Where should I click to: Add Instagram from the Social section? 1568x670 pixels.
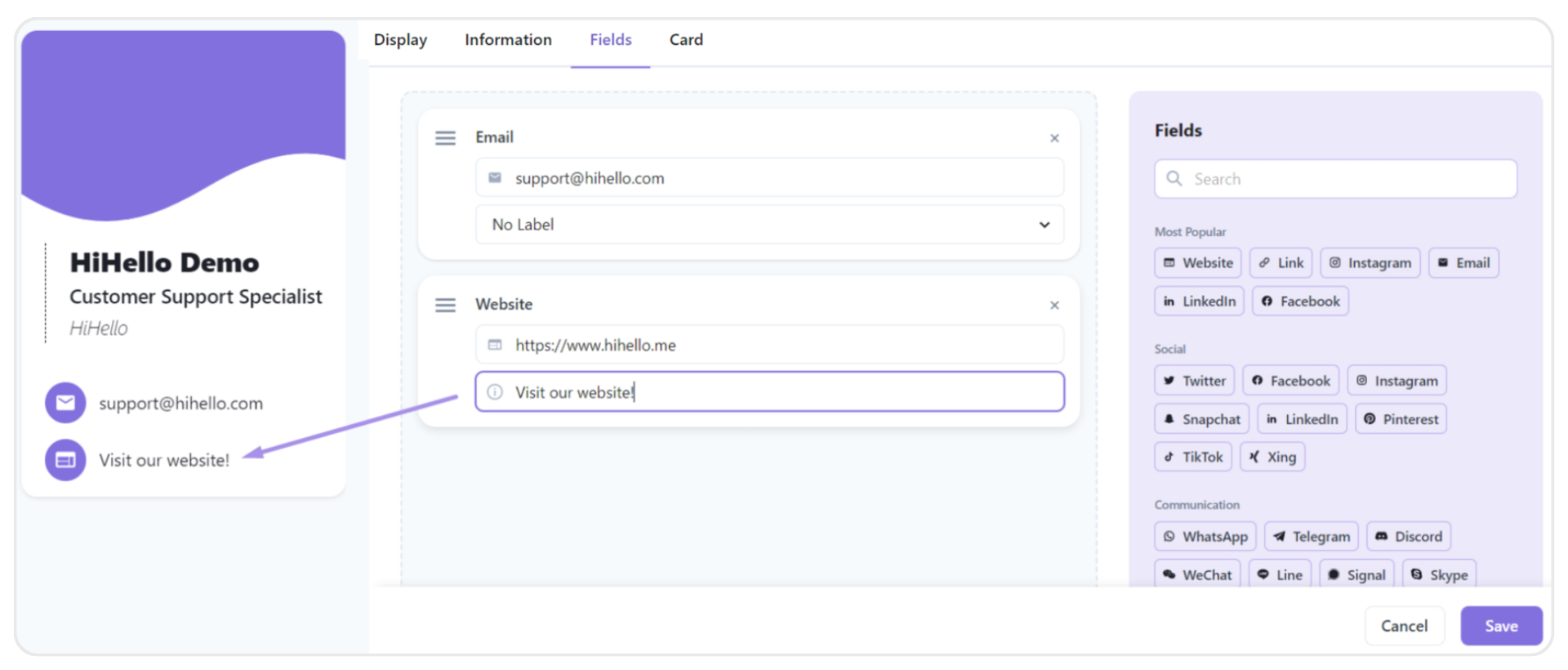tap(1396, 381)
